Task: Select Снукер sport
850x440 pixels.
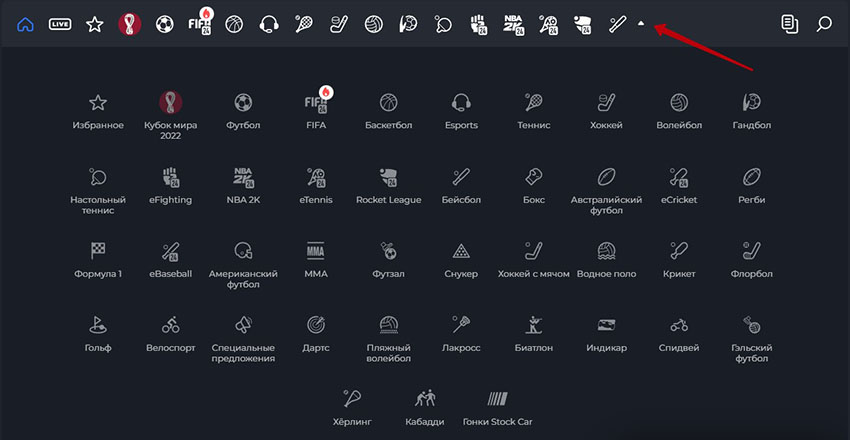Action: tap(461, 260)
